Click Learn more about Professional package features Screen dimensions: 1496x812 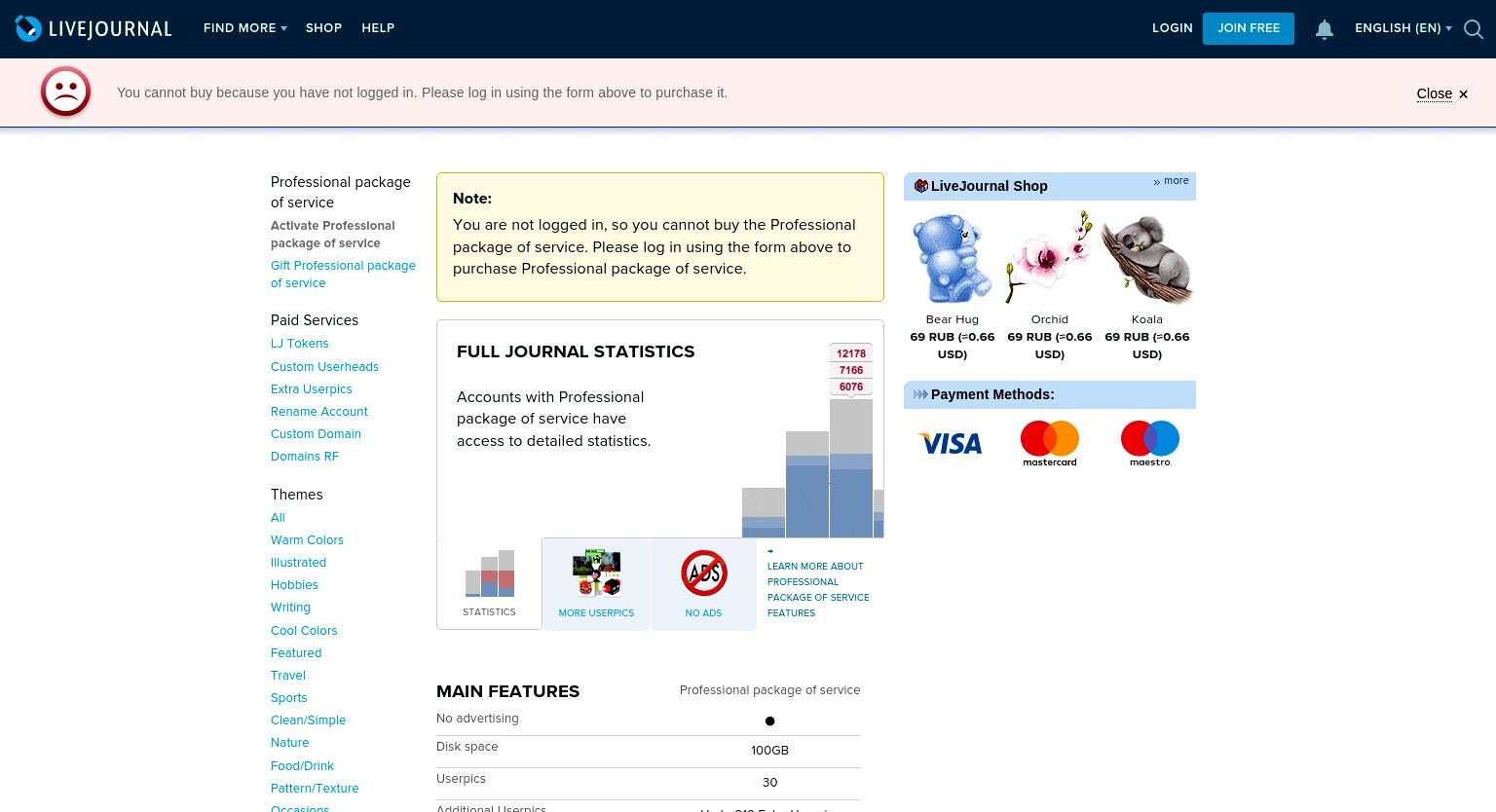(x=817, y=589)
